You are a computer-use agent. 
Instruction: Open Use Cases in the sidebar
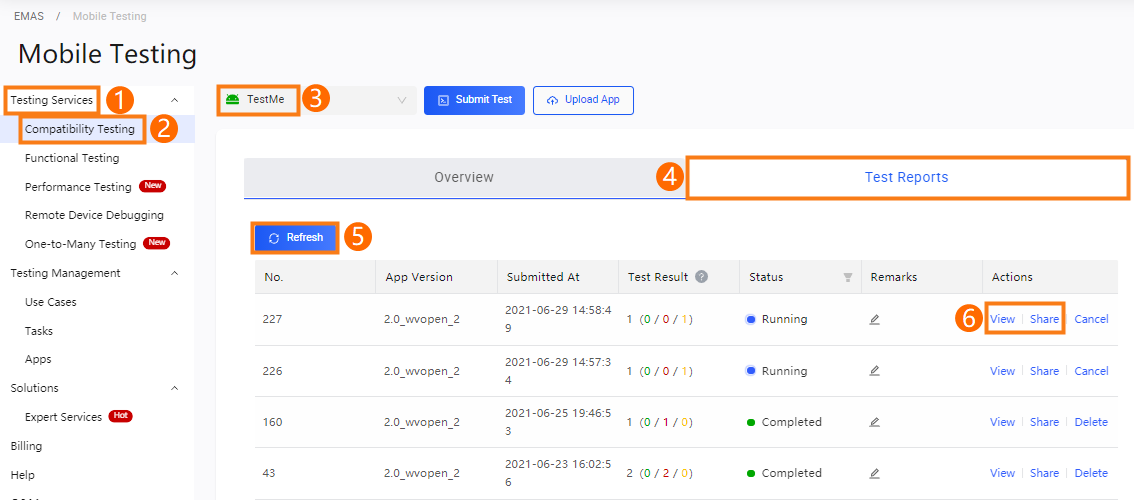tap(51, 302)
